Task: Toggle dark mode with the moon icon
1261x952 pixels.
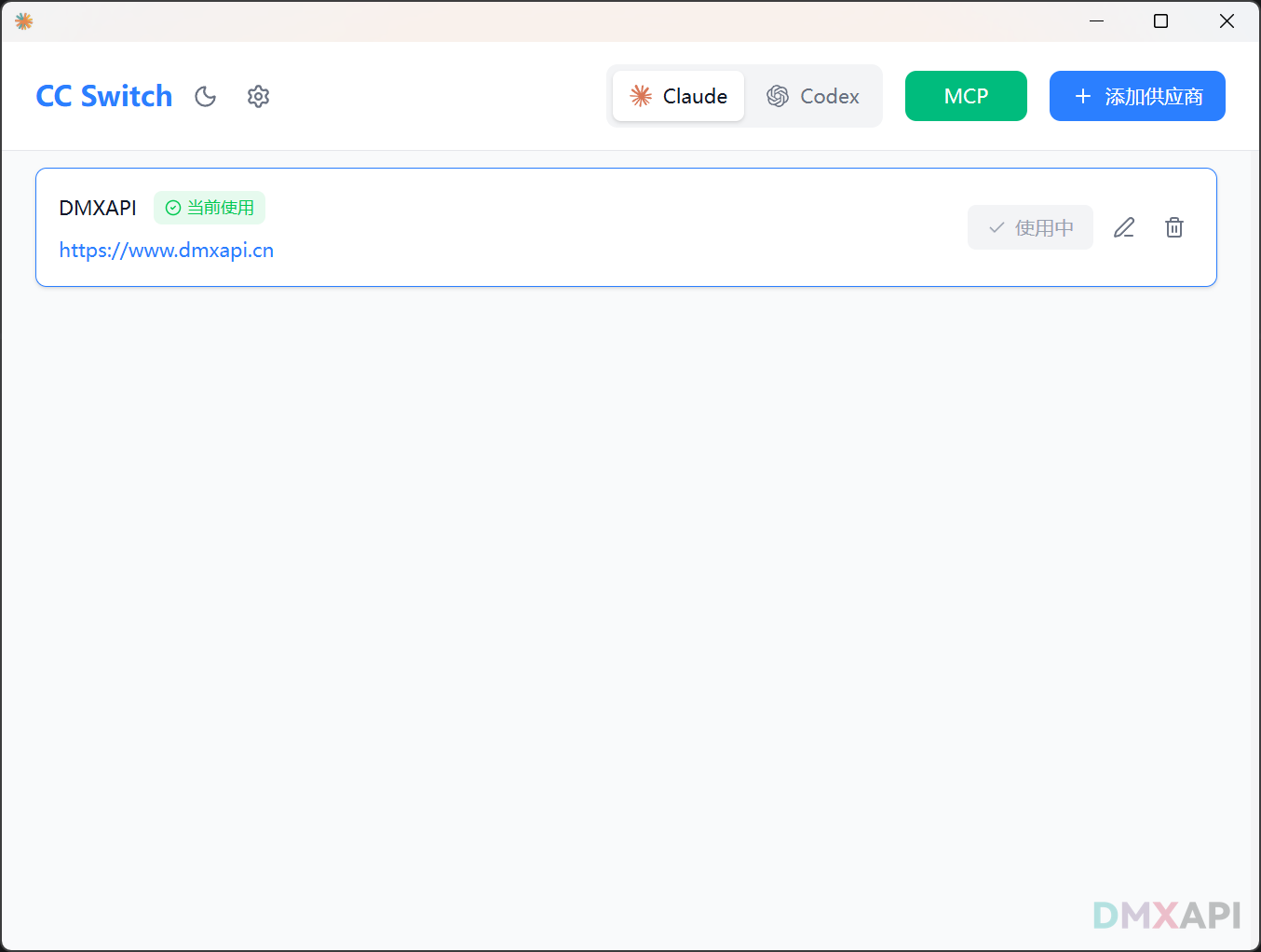Action: tap(205, 97)
